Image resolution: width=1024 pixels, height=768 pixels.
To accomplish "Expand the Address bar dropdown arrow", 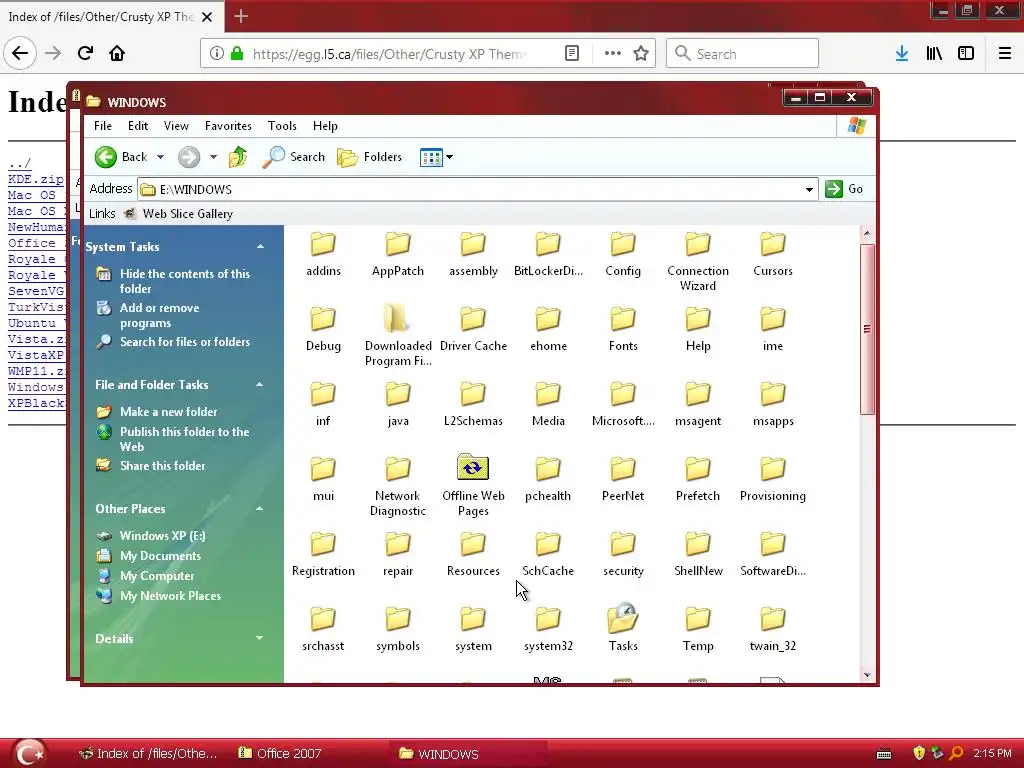I will tap(809, 189).
